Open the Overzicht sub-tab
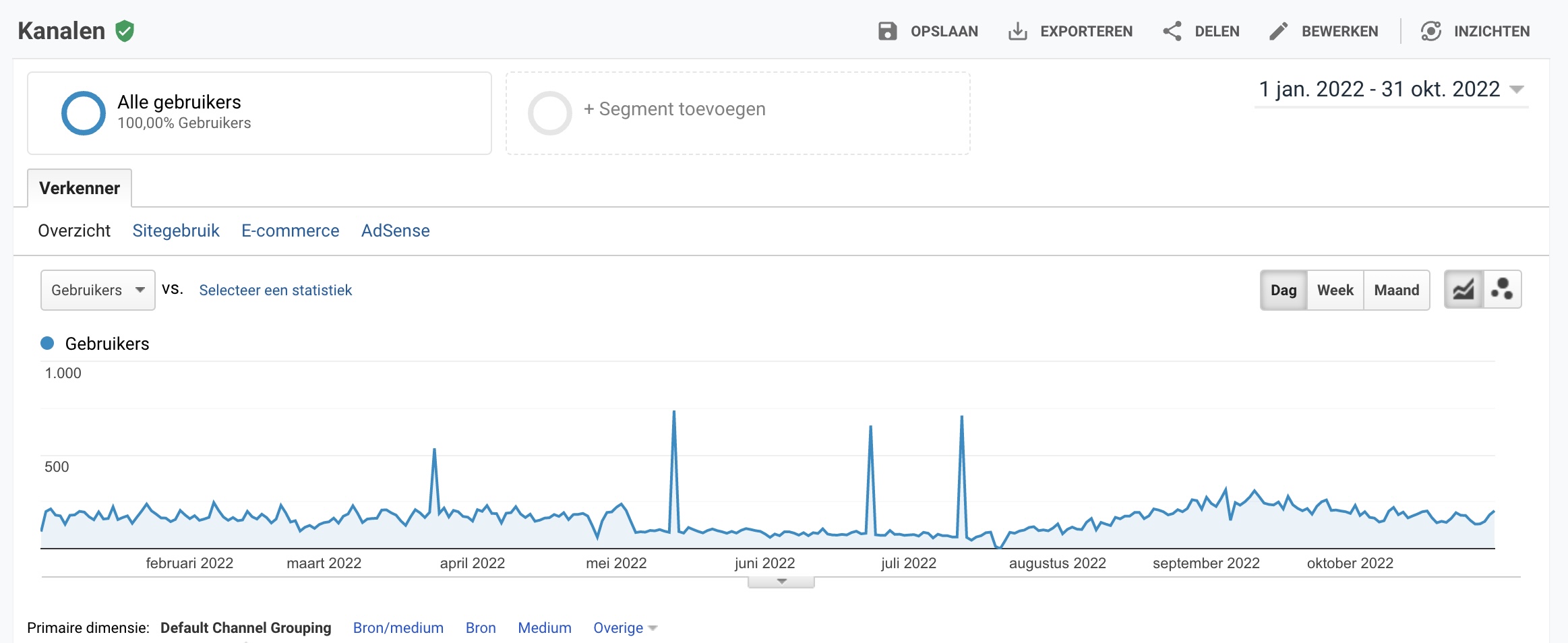 click(x=74, y=231)
